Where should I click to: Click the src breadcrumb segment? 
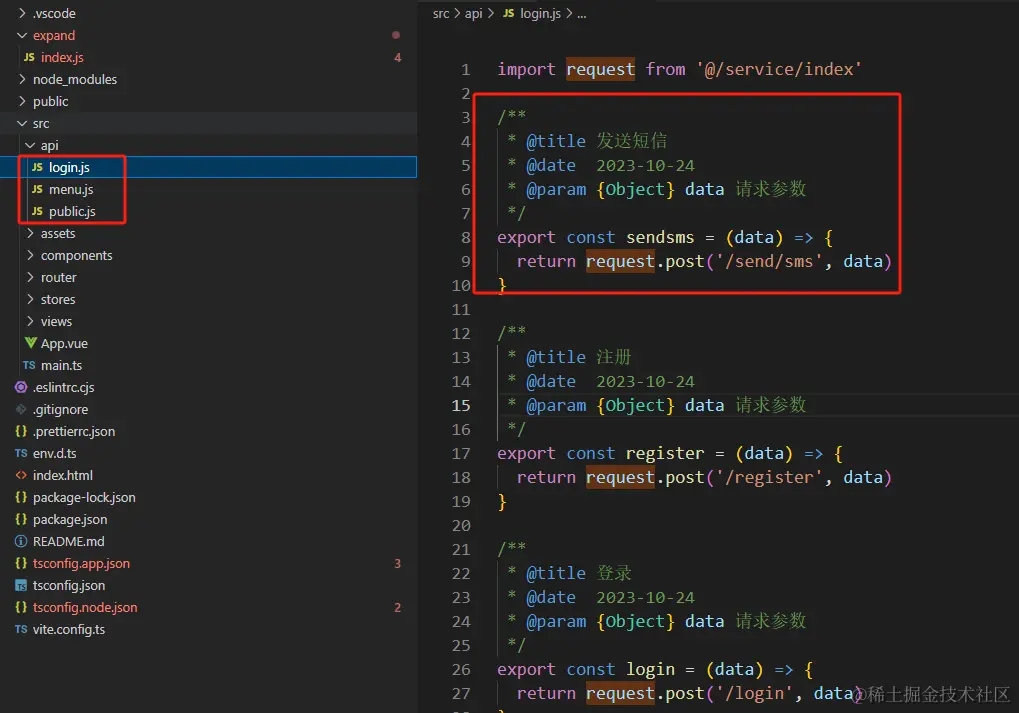[441, 13]
